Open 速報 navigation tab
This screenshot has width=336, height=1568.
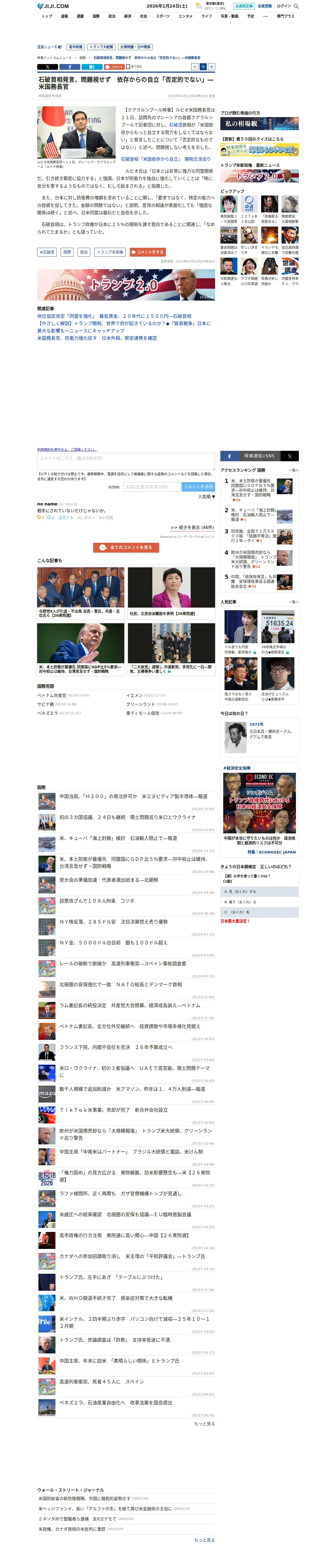64,16
